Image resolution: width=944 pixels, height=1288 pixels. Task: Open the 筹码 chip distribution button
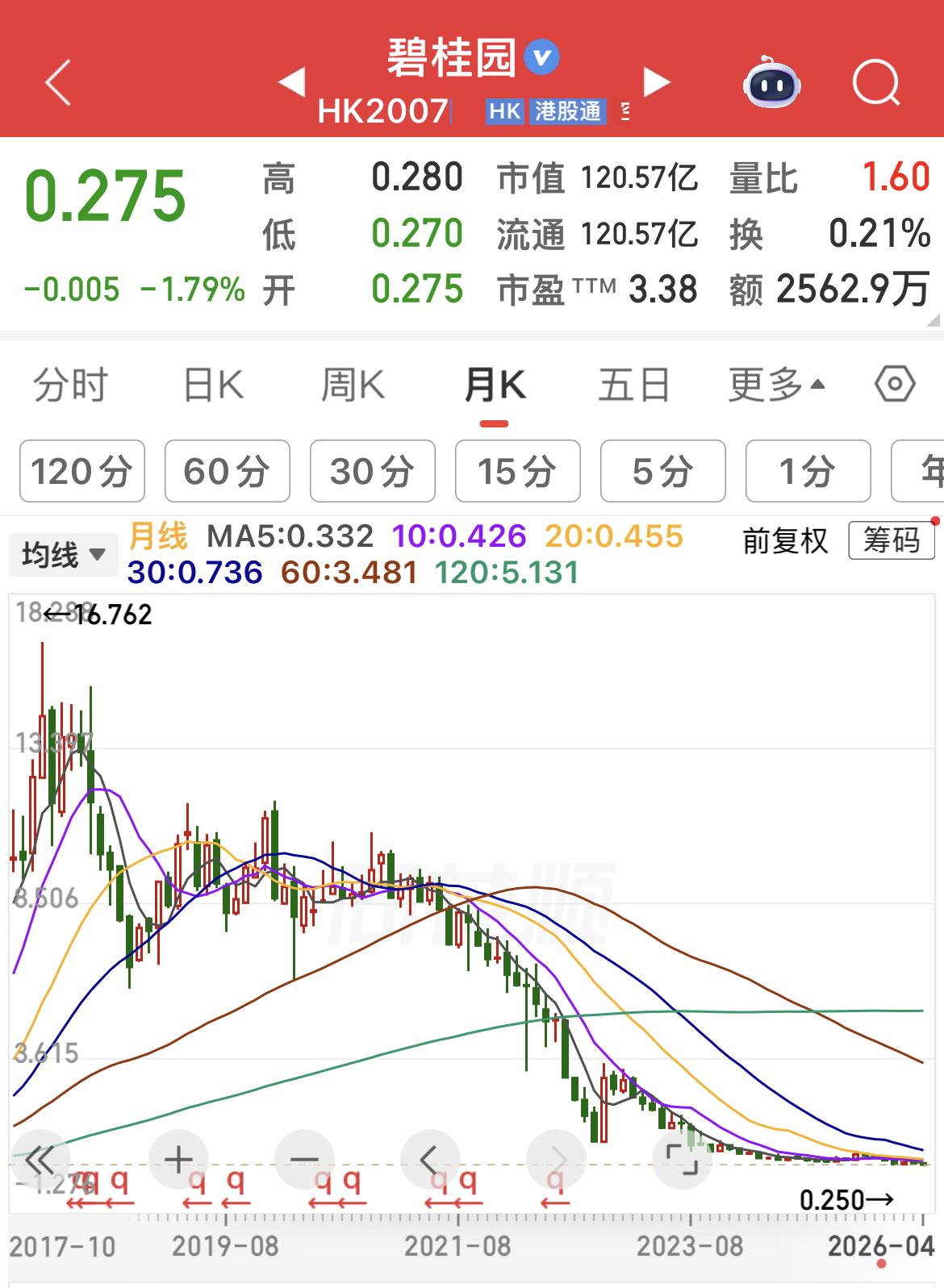(892, 540)
